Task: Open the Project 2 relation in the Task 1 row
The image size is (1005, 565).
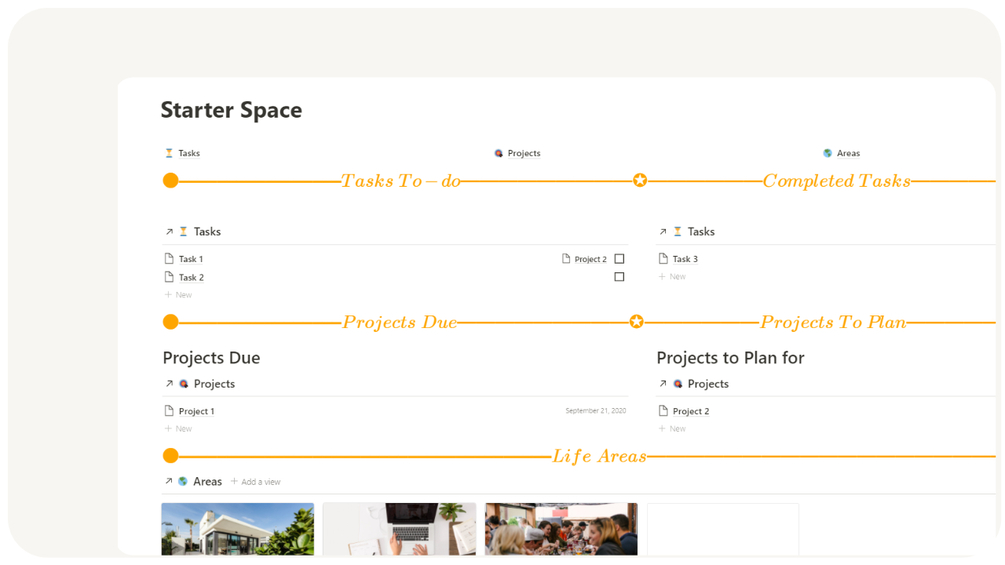Action: click(x=589, y=259)
